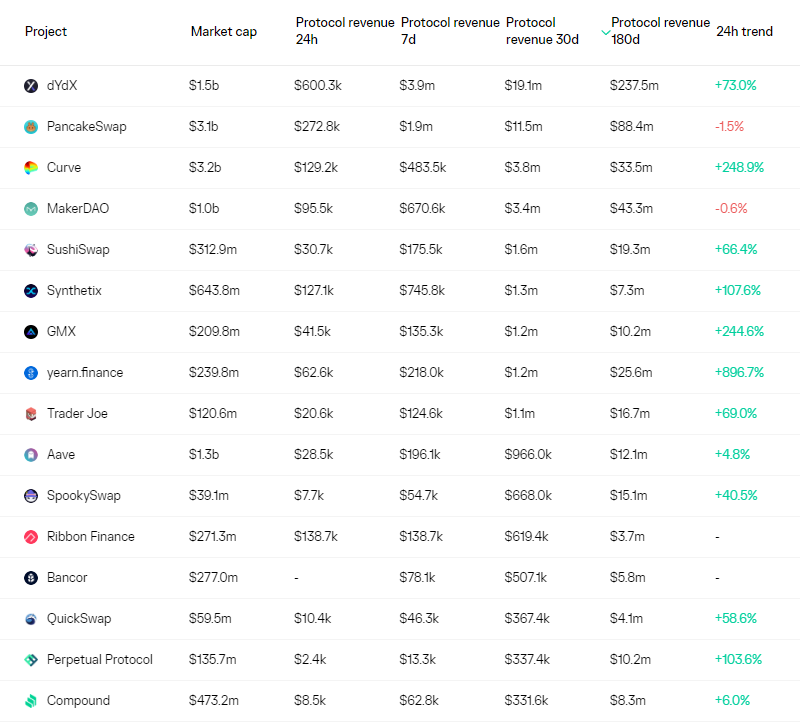Click the Project column header
The width and height of the screenshot is (800, 723).
46,32
